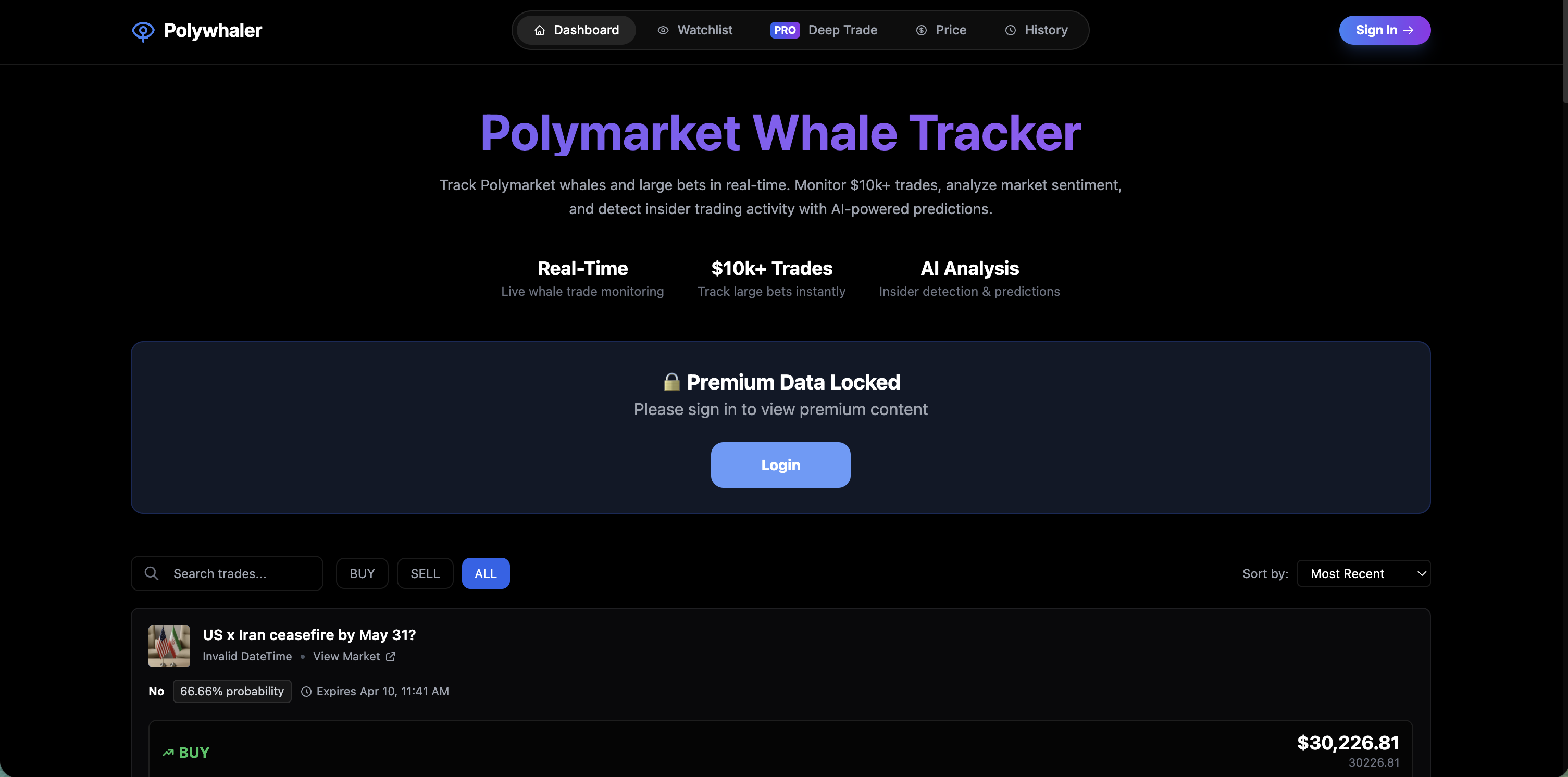The height and width of the screenshot is (777, 1568).
Task: Click the PRO badge on Deep Trade
Action: (784, 30)
